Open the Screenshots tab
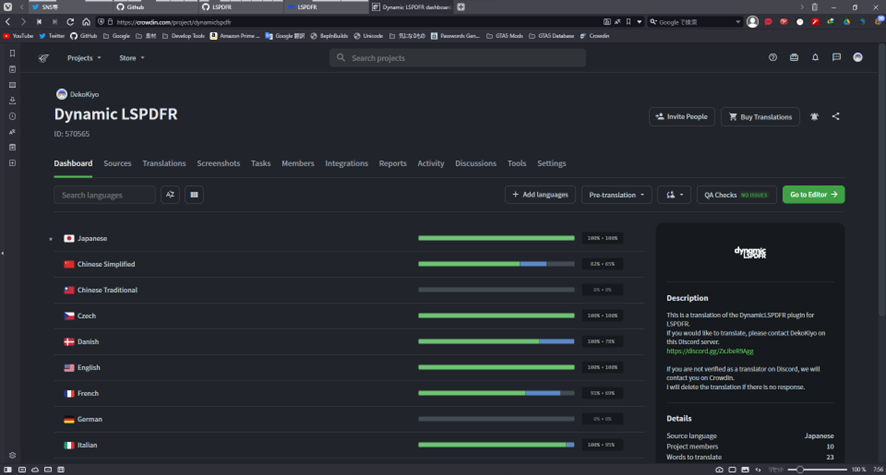The width and height of the screenshot is (886, 475). point(218,163)
